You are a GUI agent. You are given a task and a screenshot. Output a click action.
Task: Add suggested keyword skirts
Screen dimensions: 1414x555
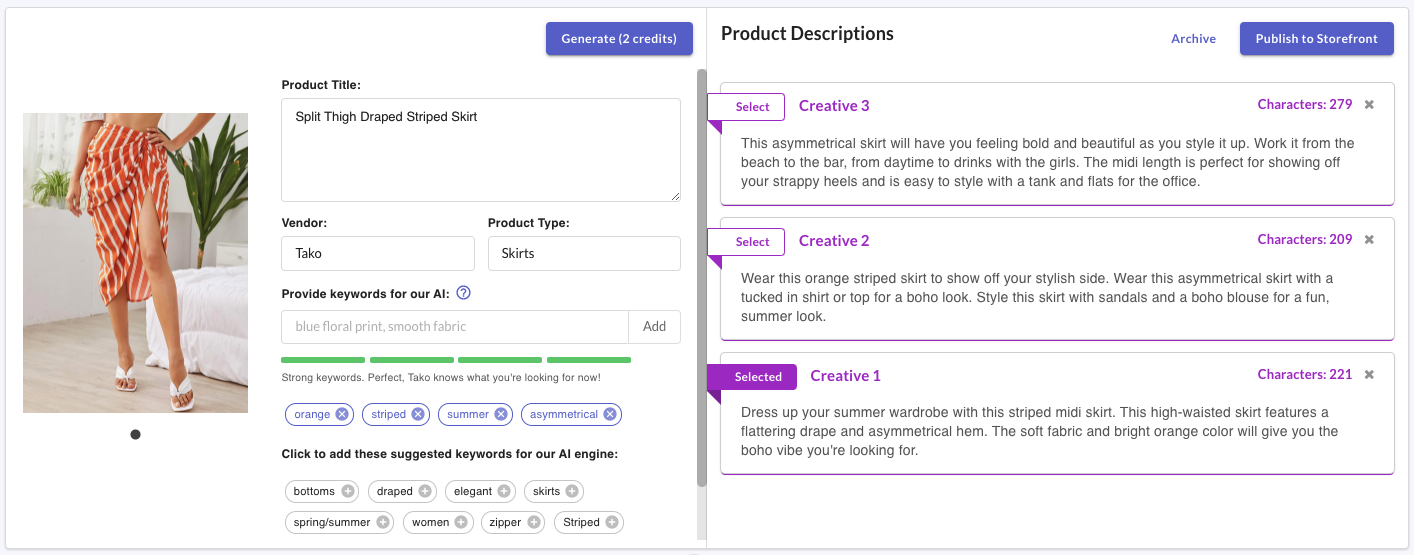point(571,491)
